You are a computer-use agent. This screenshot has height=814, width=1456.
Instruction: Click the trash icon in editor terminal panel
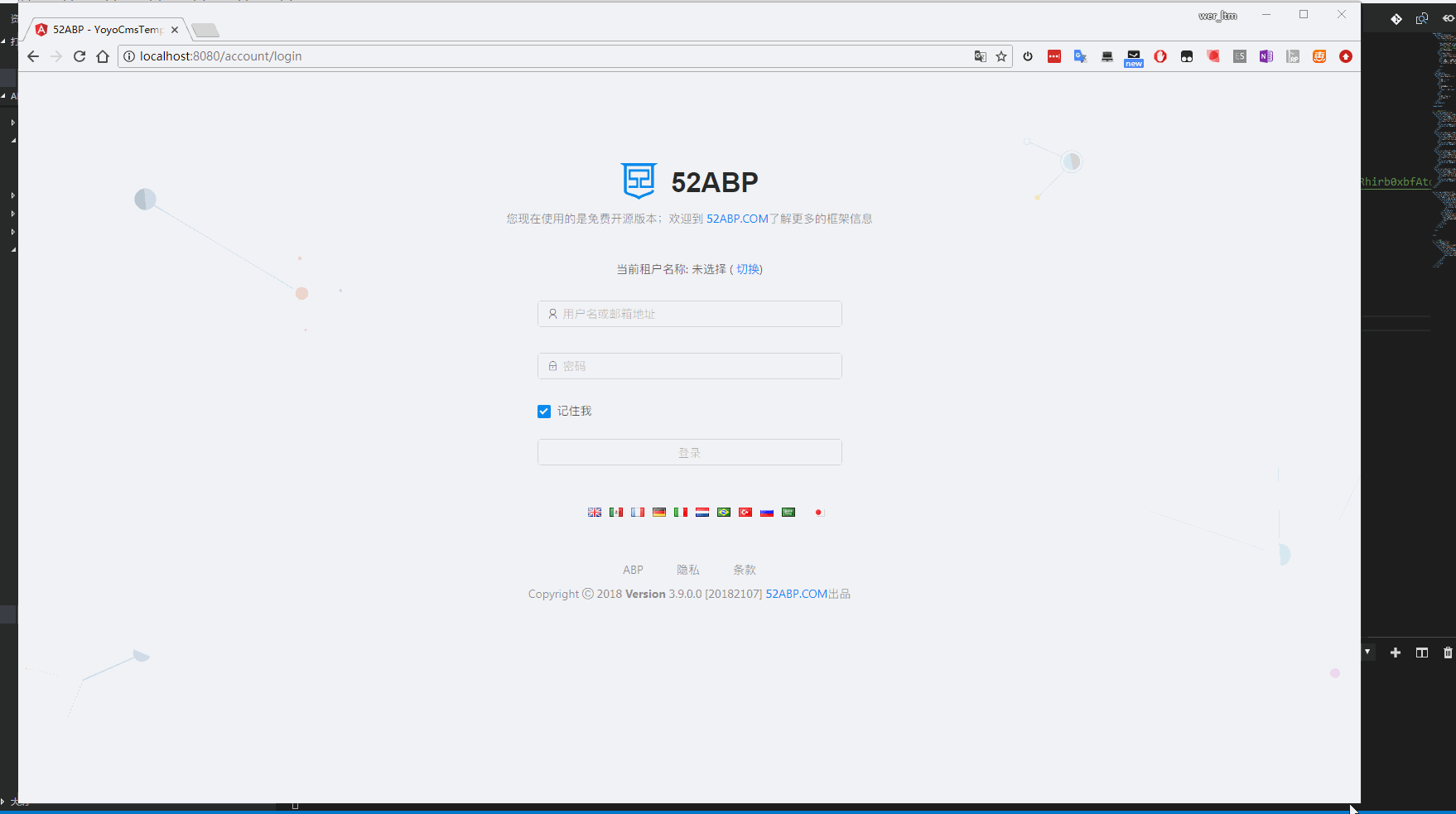(x=1448, y=653)
